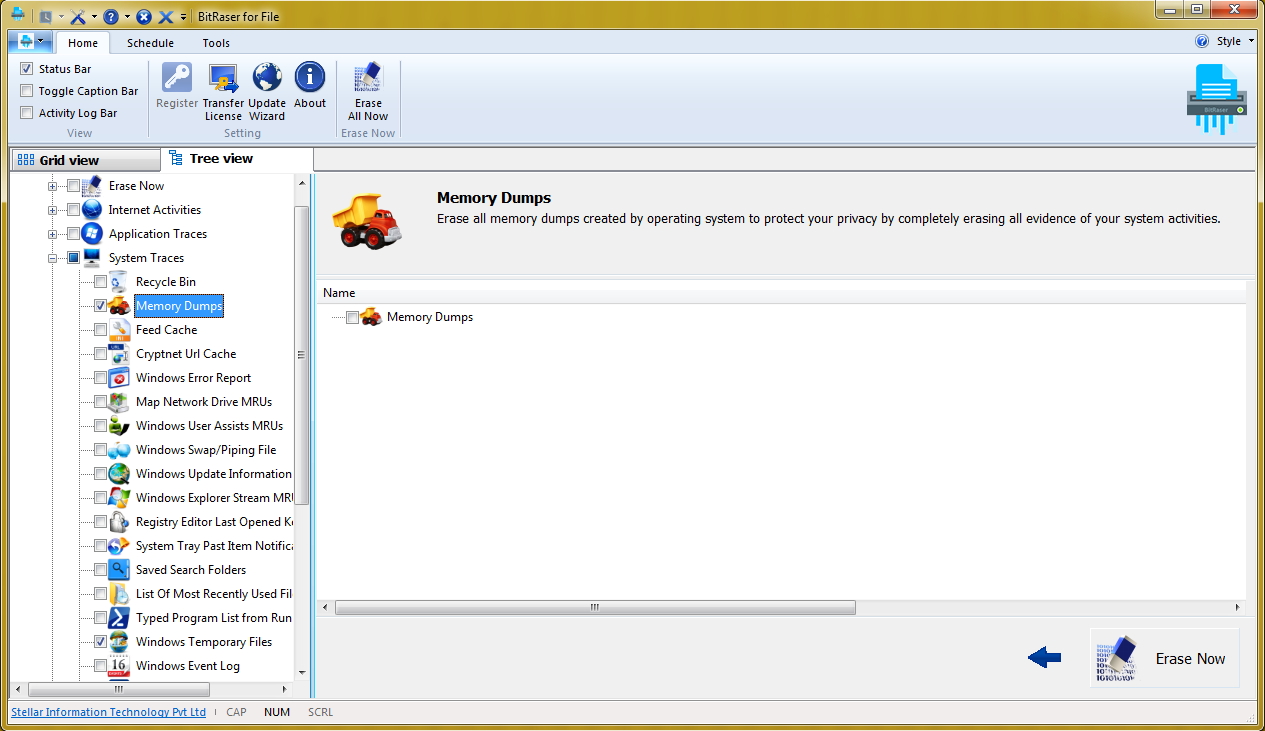Click the Windows Swap/Piping File icon
The width and height of the screenshot is (1265, 731).
click(119, 450)
